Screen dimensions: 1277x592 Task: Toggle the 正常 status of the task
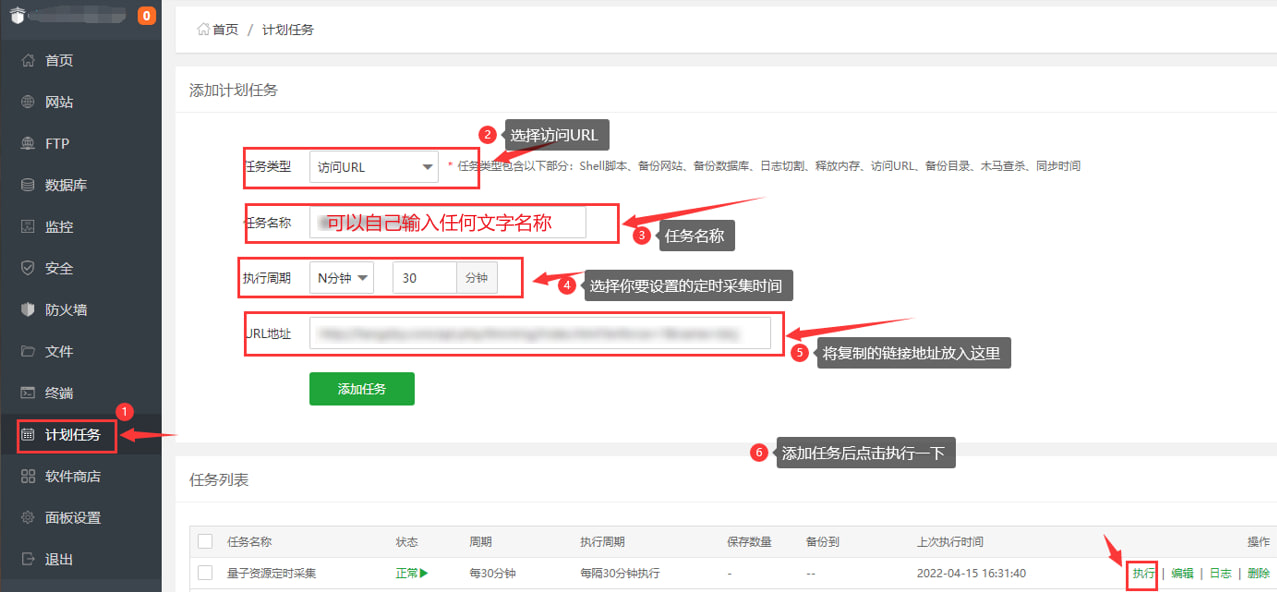pos(411,573)
